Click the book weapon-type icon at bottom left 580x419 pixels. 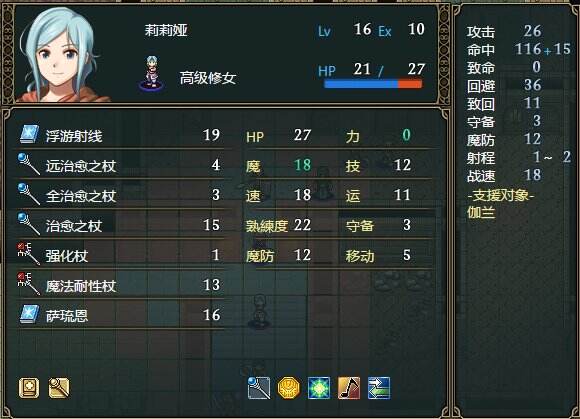[29, 388]
